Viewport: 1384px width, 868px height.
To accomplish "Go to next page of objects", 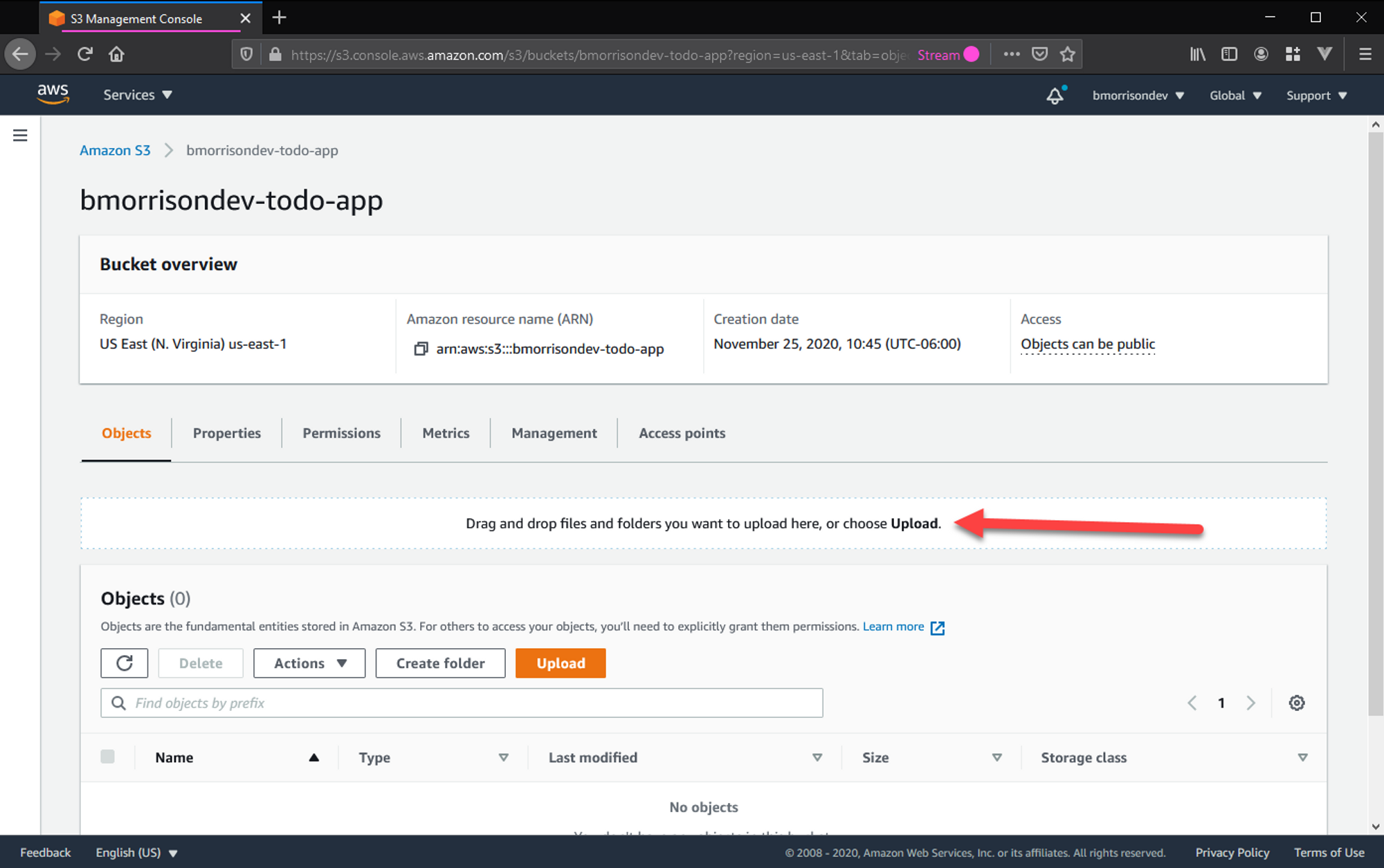I will click(1250, 703).
